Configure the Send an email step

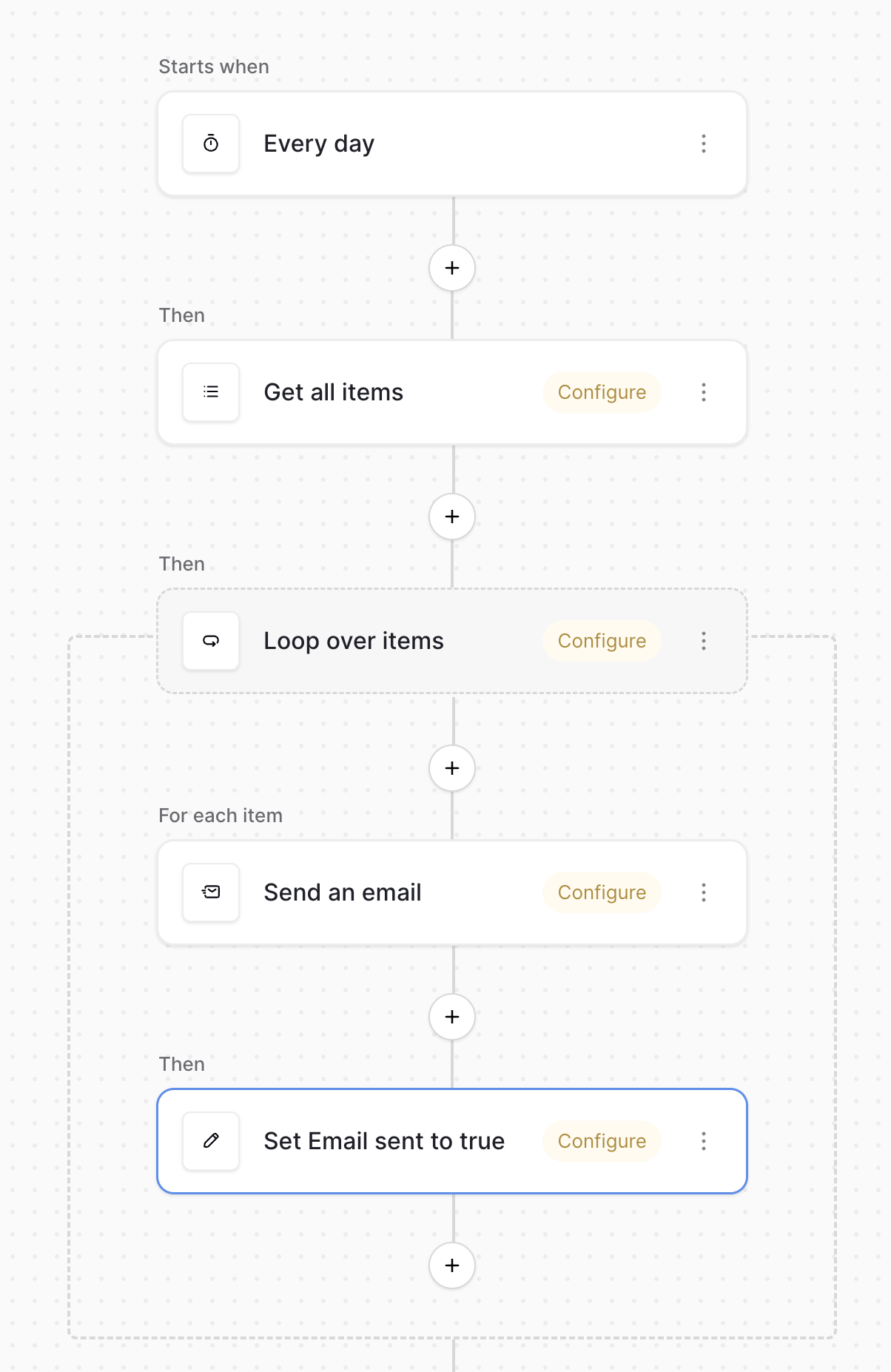602,892
